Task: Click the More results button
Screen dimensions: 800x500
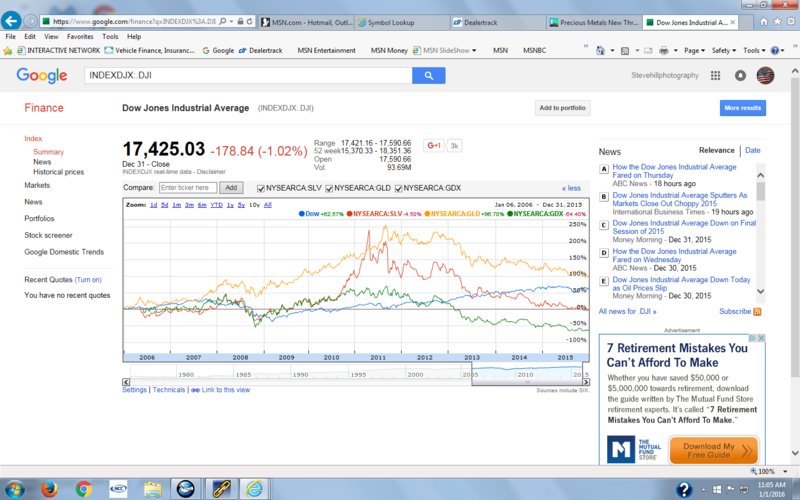Action: click(742, 108)
